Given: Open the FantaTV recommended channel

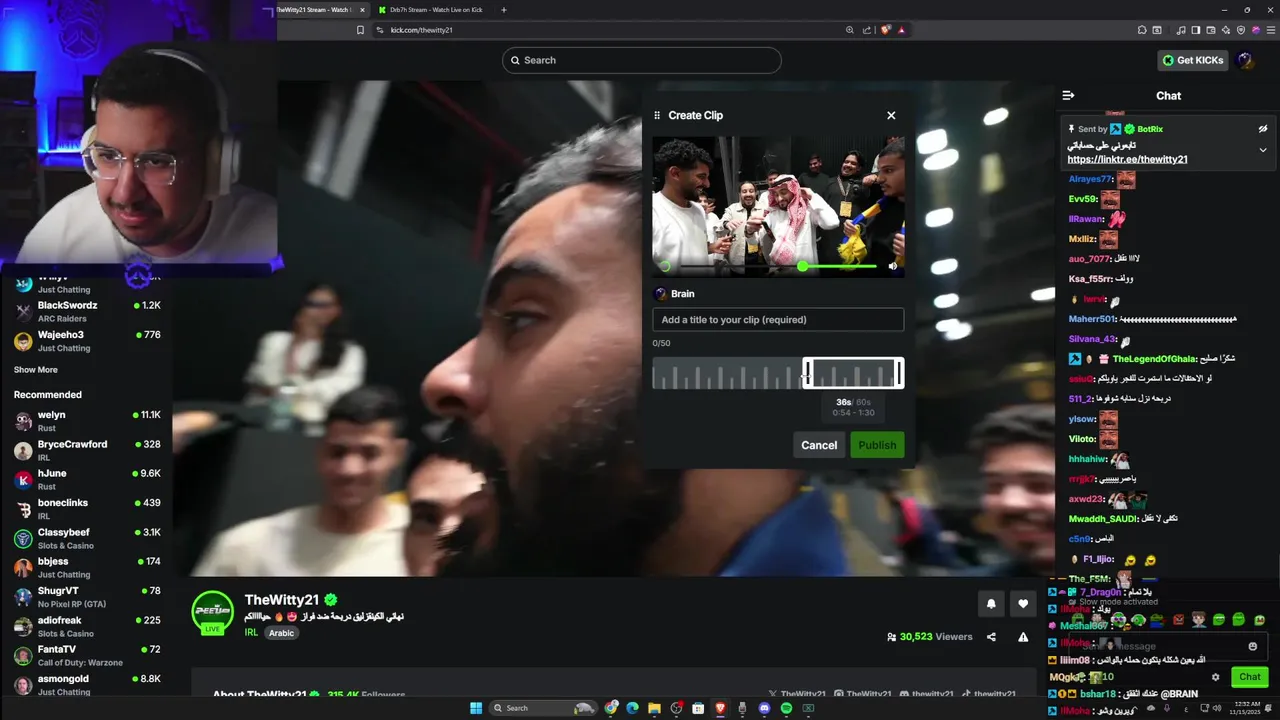Looking at the screenshot, I should tap(87, 656).
